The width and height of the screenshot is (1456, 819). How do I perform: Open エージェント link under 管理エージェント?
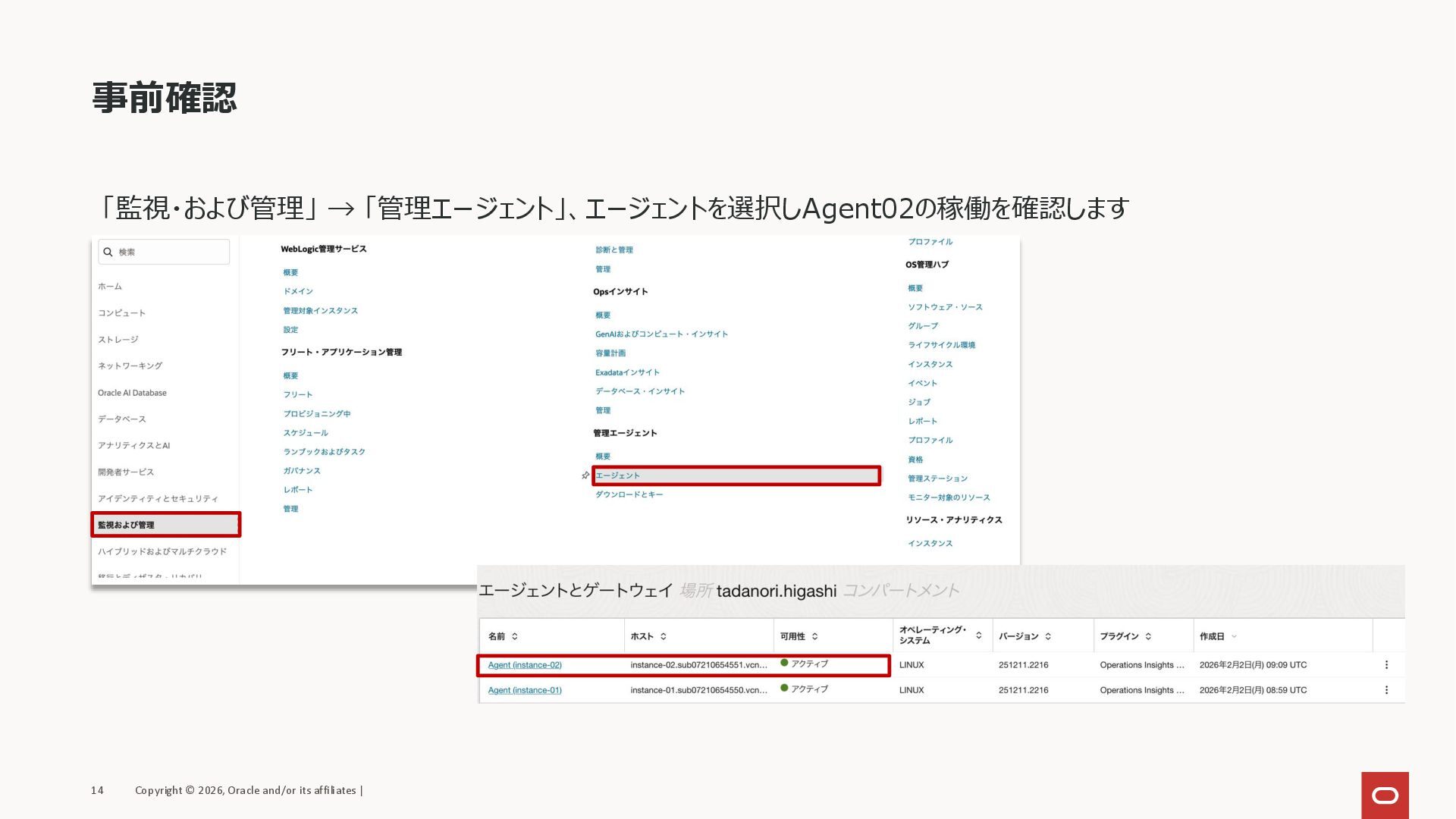(x=617, y=475)
